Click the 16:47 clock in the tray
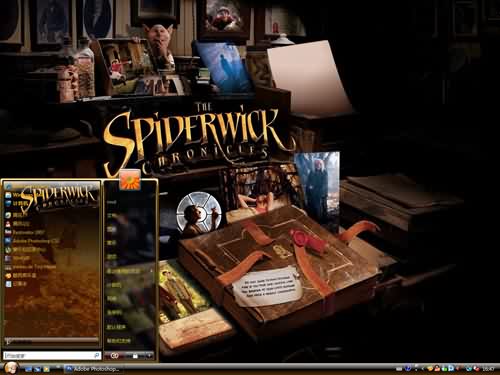The image size is (500, 375). click(488, 369)
